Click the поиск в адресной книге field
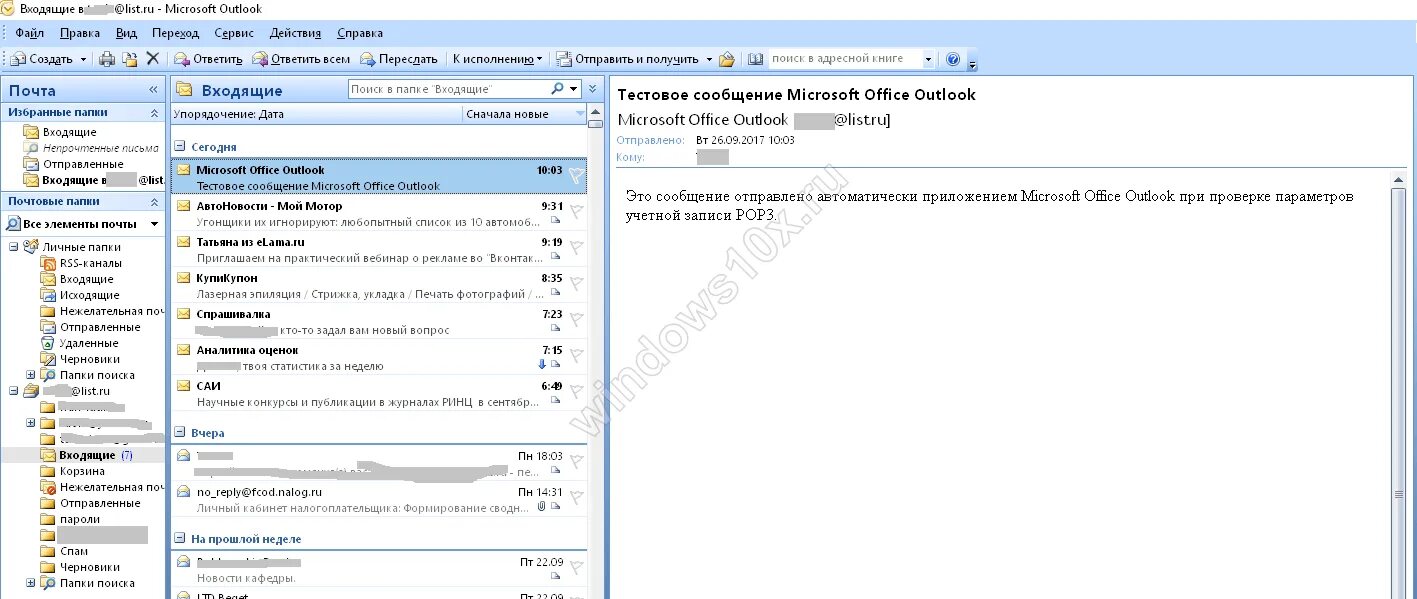The width and height of the screenshot is (1417, 599). 844,59
